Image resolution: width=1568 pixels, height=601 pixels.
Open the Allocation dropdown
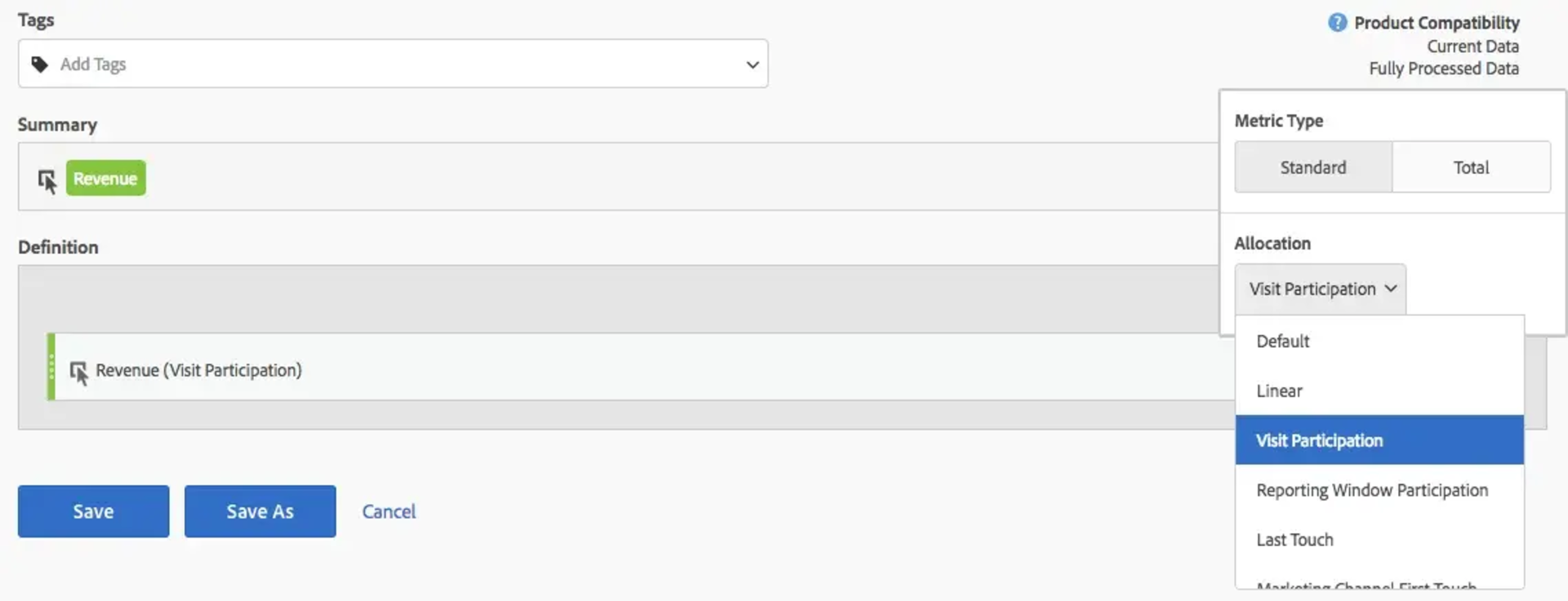[1320, 288]
